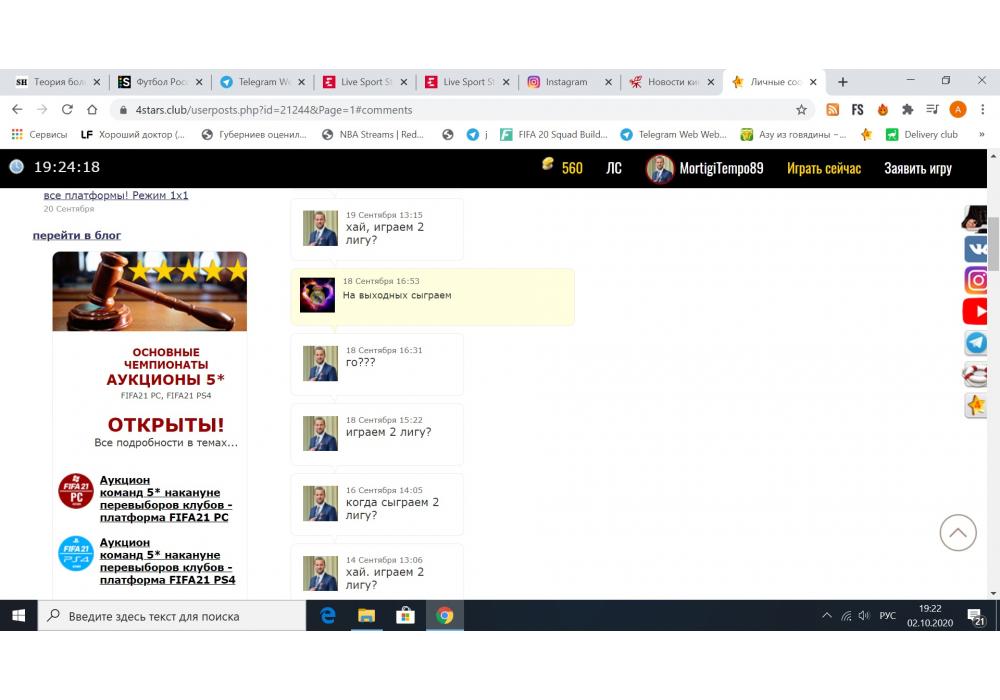Switch to the Instagram browser tab
Viewport: 1000px width, 700px height.
pos(566,82)
